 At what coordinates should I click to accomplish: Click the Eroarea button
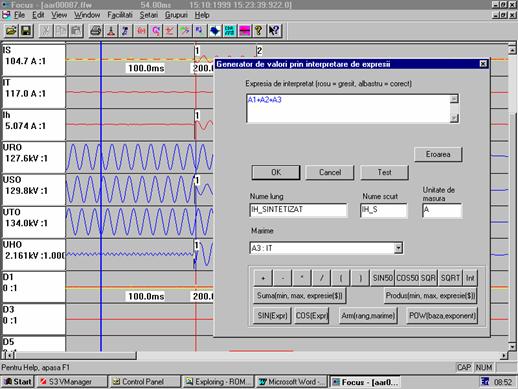[438, 154]
